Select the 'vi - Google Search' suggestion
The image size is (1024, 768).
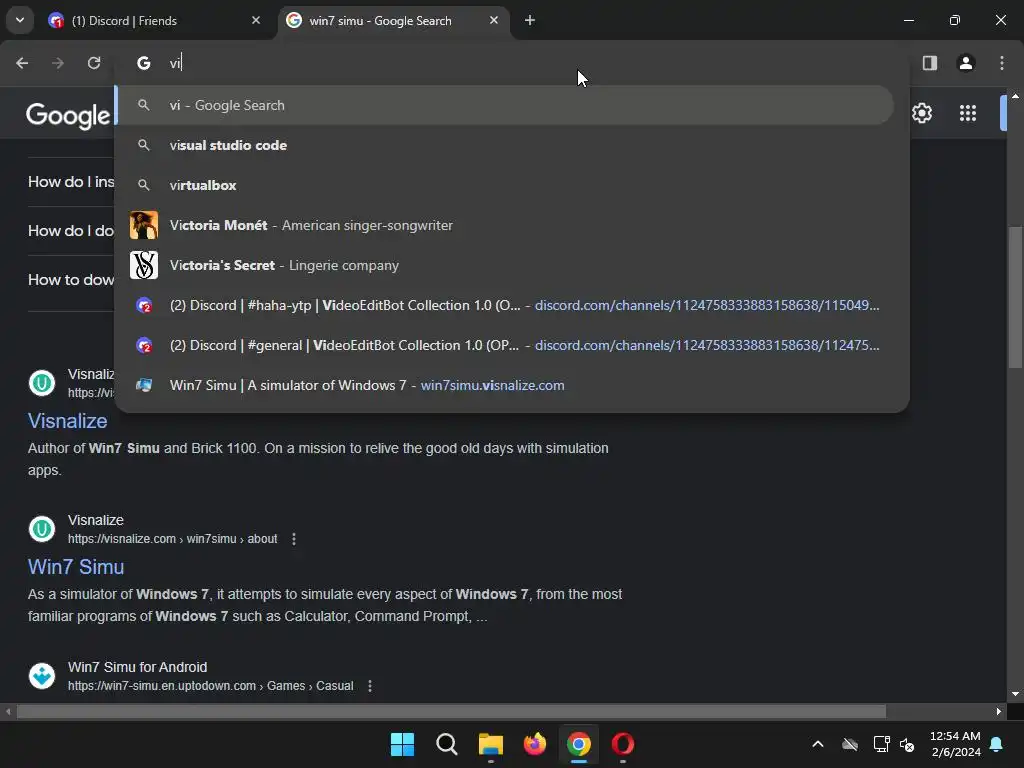[x=504, y=105]
